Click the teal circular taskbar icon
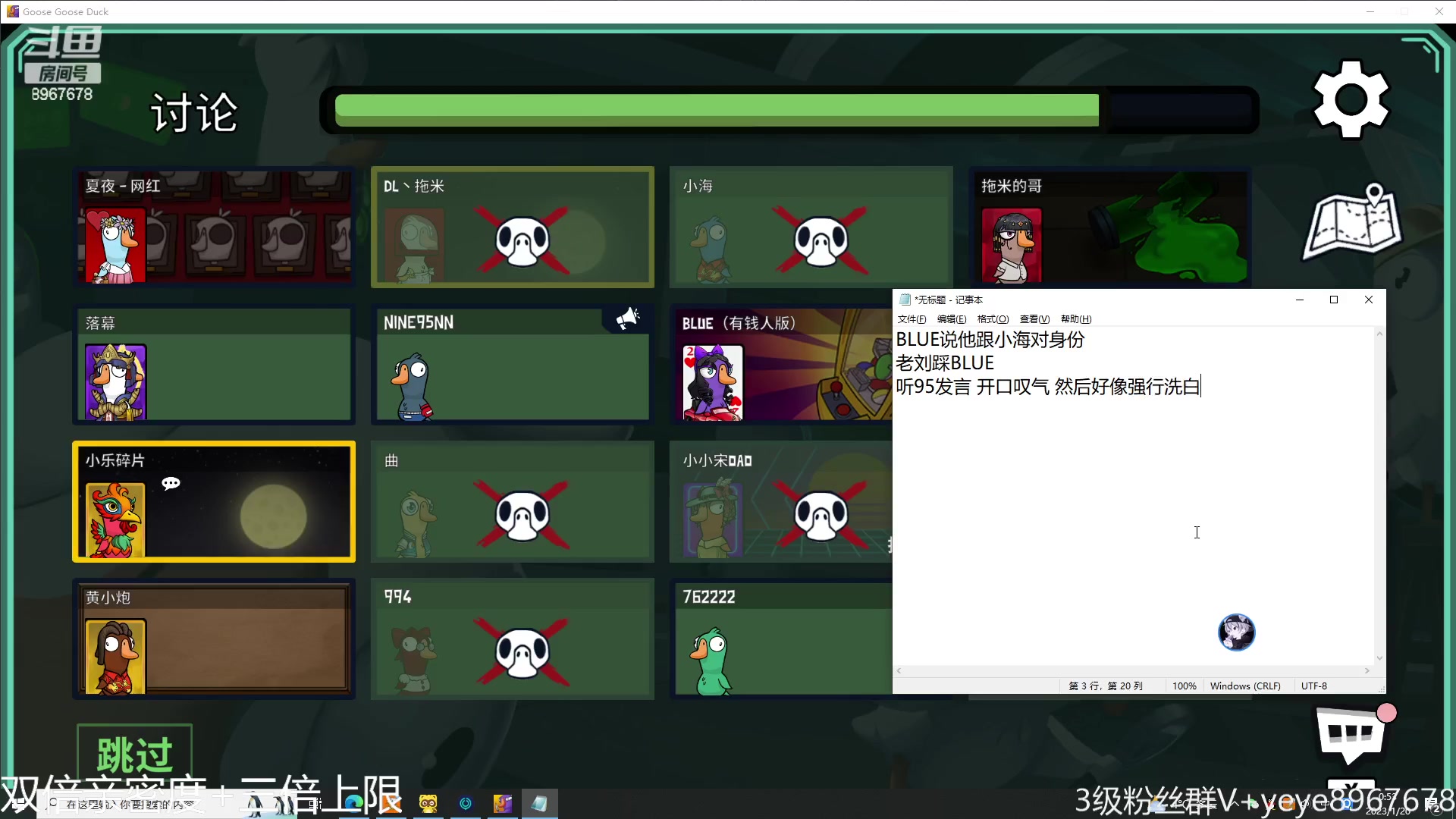1456x819 pixels. pos(466,803)
